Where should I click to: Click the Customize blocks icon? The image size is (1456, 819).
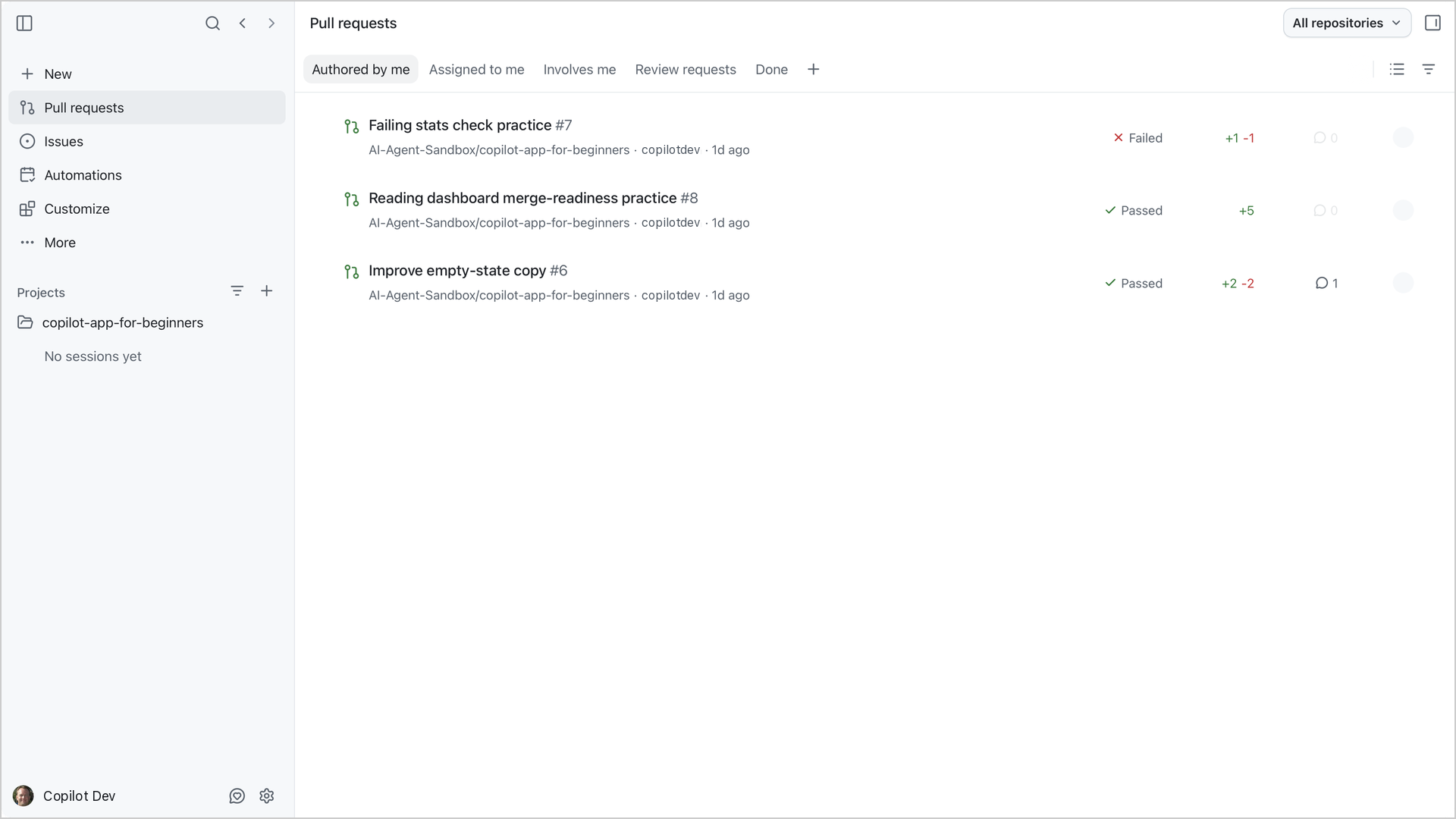(27, 209)
